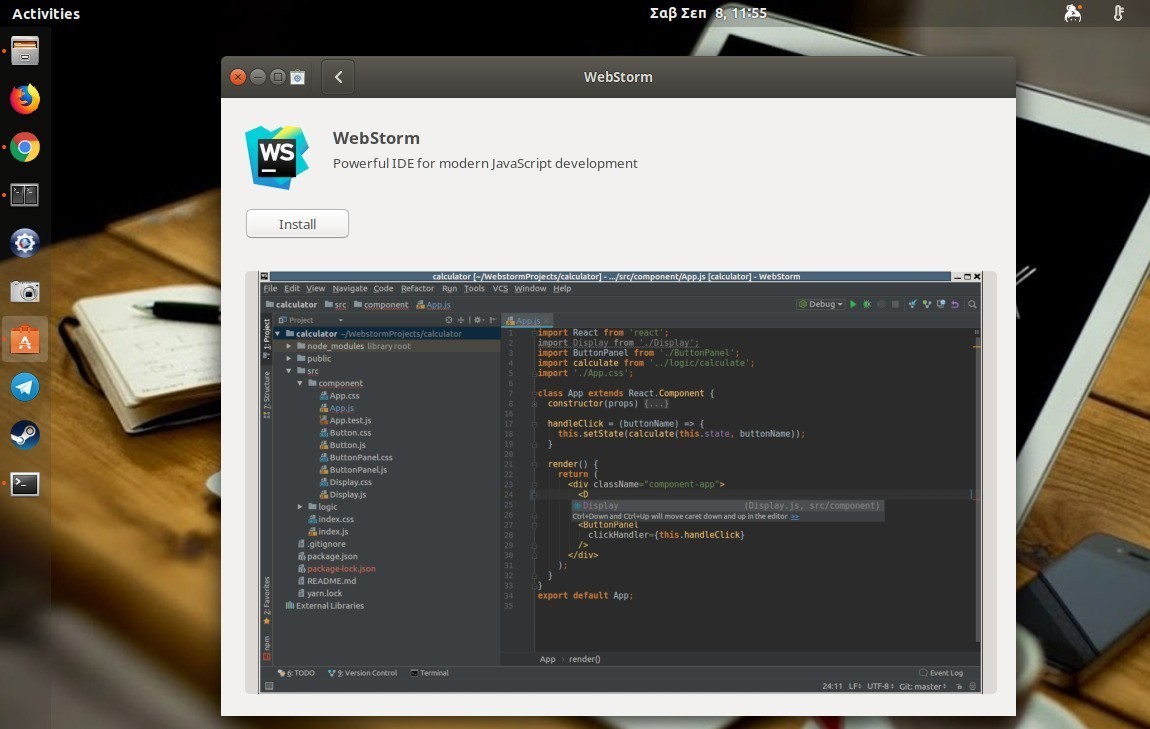Viewport: 1150px width, 729px height.
Task: Launch Firefox from the Ubuntu dock
Action: coord(24,98)
